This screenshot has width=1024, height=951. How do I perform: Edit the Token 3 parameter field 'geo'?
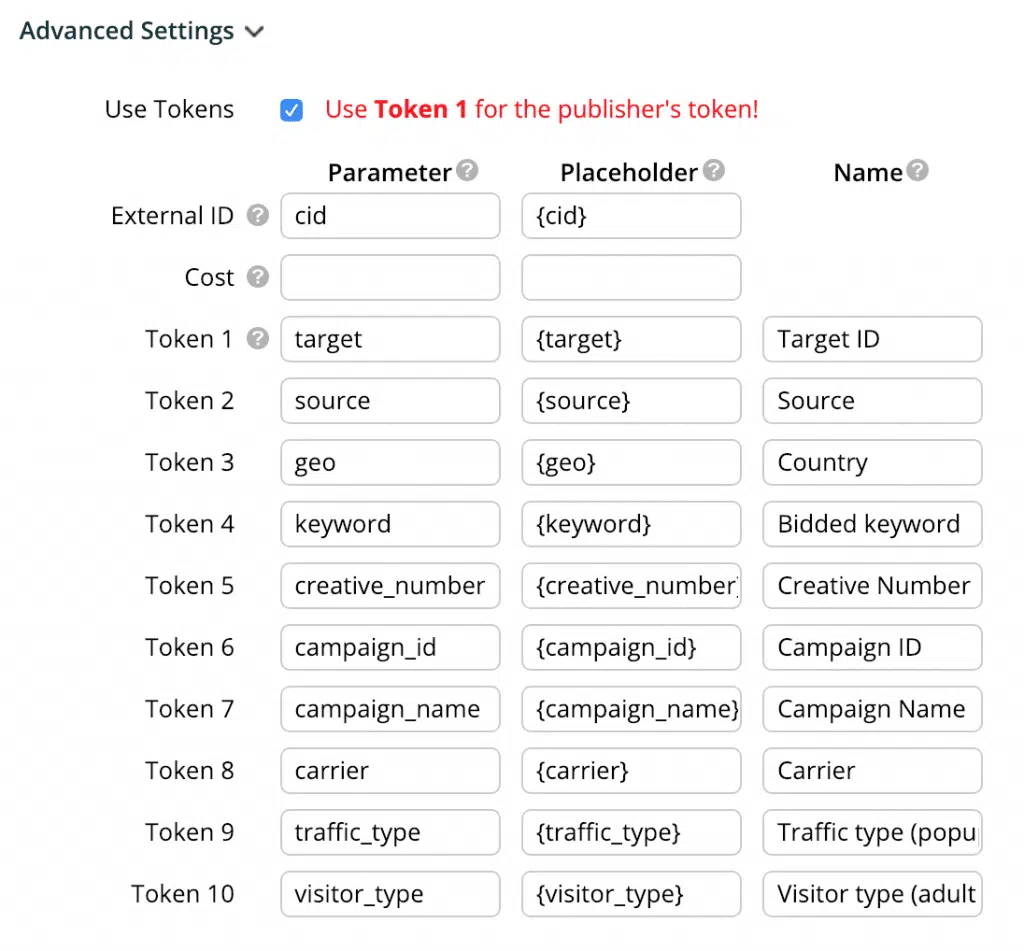tap(390, 463)
